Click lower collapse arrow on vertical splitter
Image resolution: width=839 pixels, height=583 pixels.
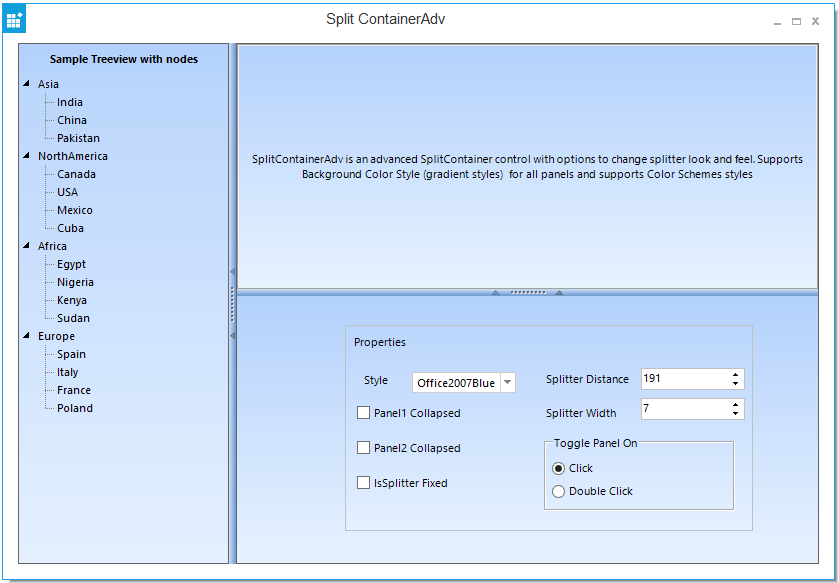pos(233,336)
